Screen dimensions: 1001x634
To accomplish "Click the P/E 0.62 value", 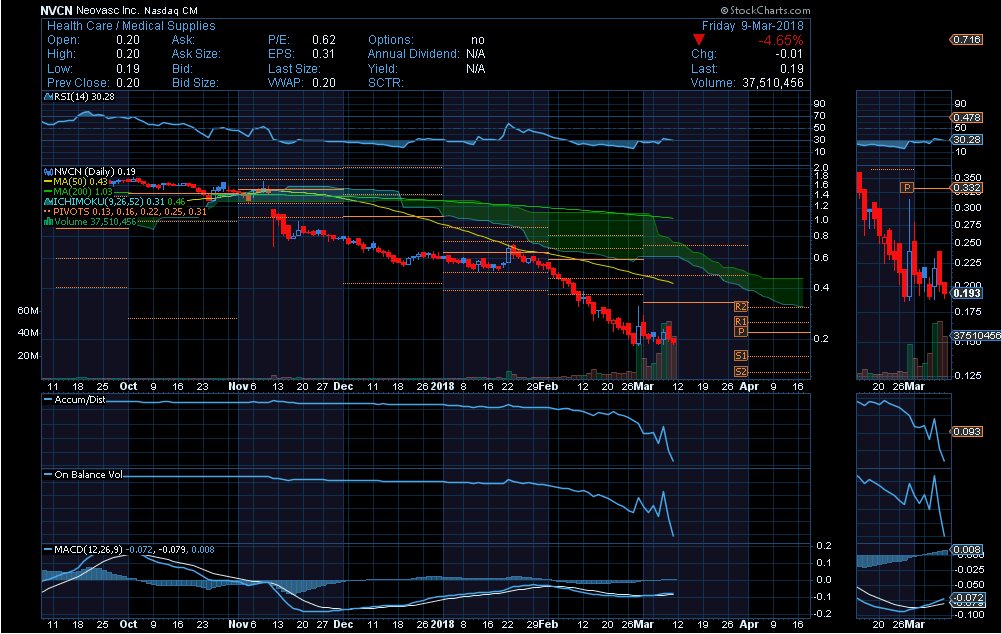I will point(324,40).
